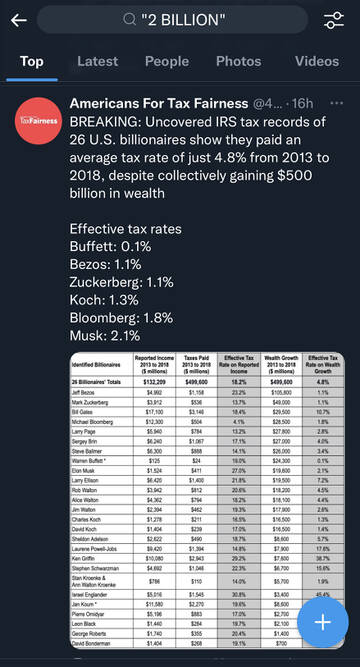Switch to the Latest tab

tap(97, 61)
